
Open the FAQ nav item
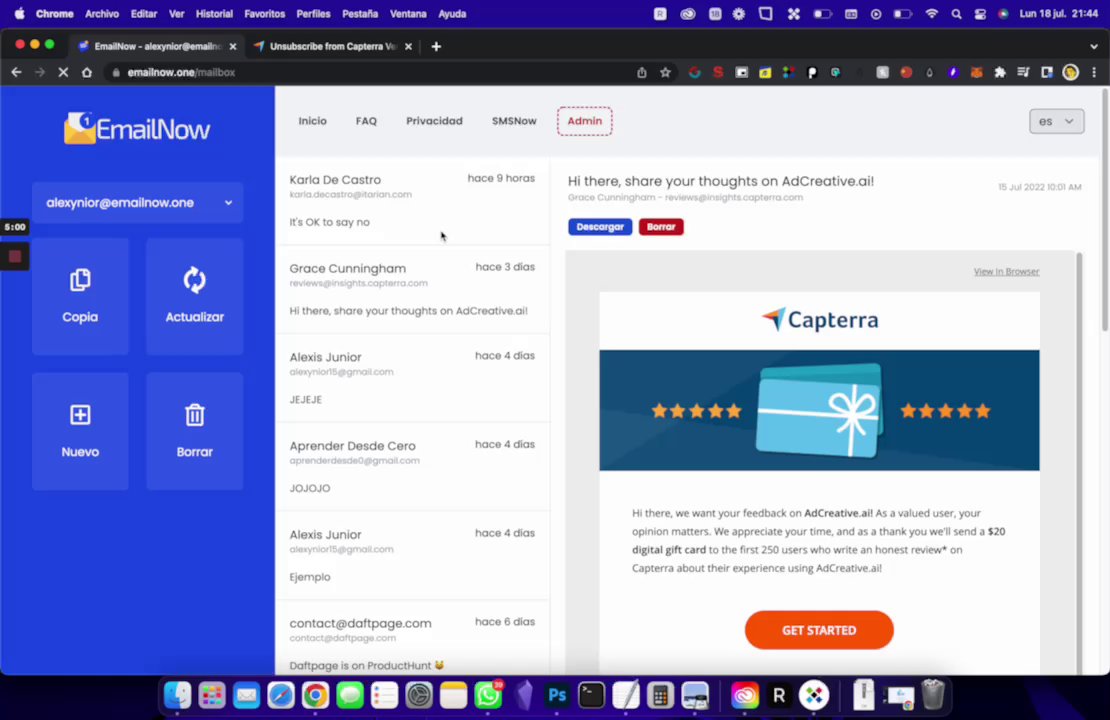click(x=366, y=121)
